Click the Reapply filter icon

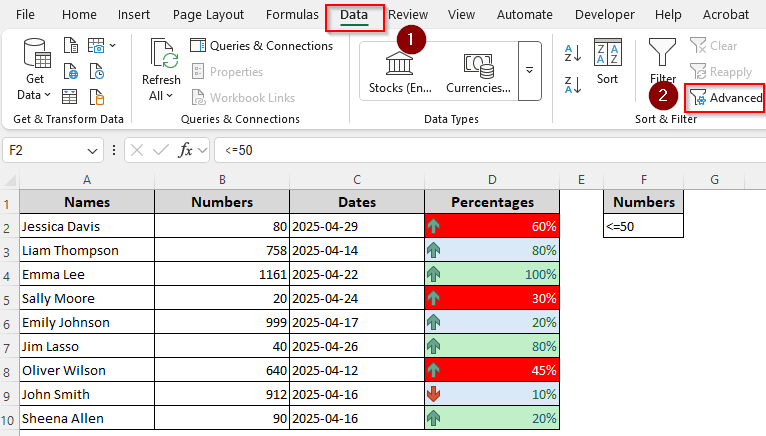[x=698, y=71]
